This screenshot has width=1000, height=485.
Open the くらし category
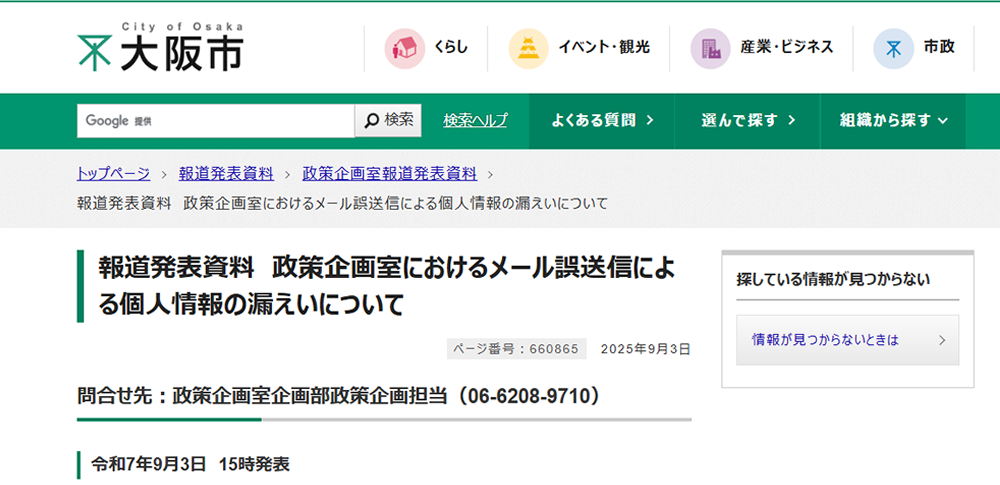426,48
